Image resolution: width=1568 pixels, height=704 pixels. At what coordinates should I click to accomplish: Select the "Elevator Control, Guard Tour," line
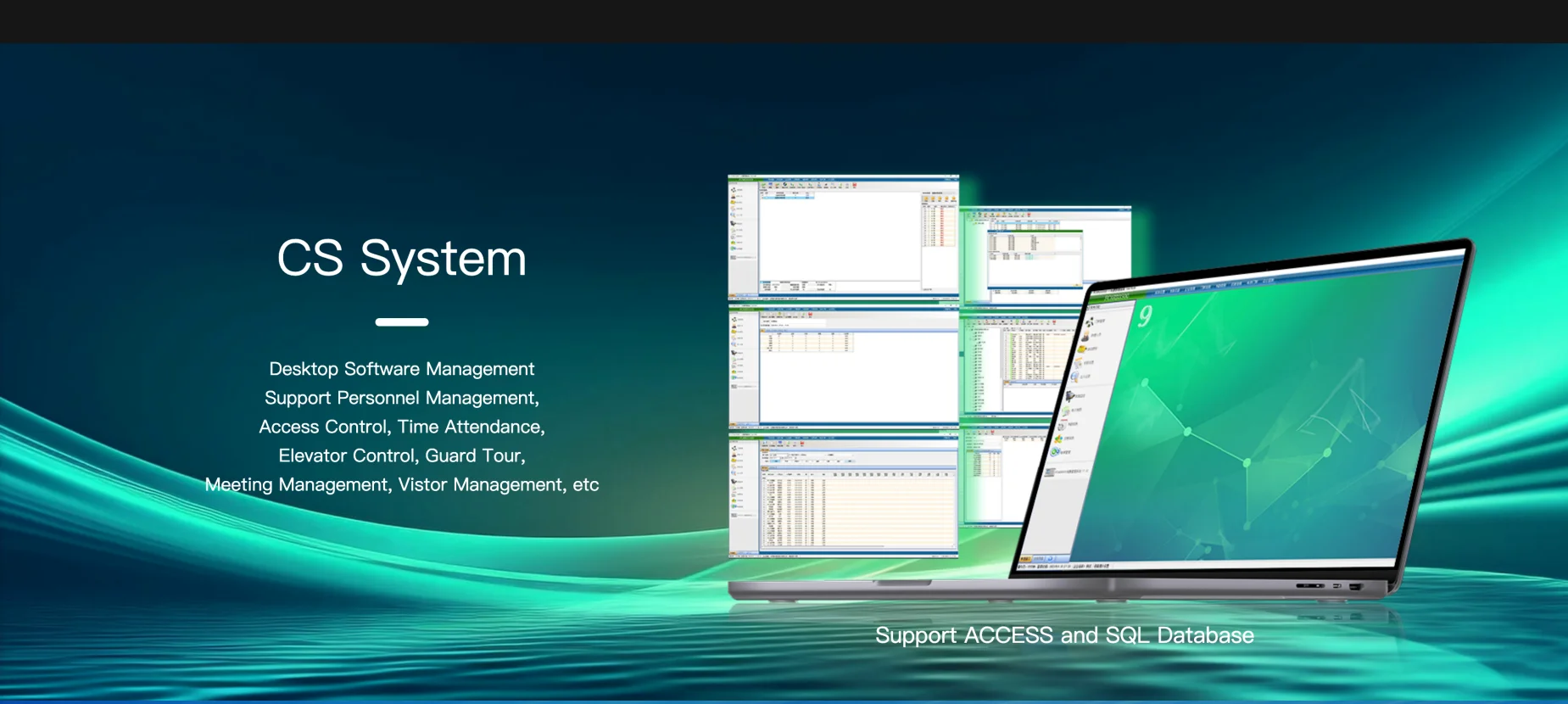click(402, 455)
